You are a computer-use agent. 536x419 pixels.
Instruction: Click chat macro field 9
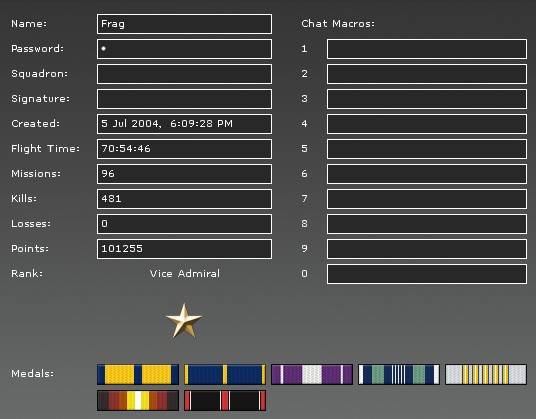(x=427, y=249)
